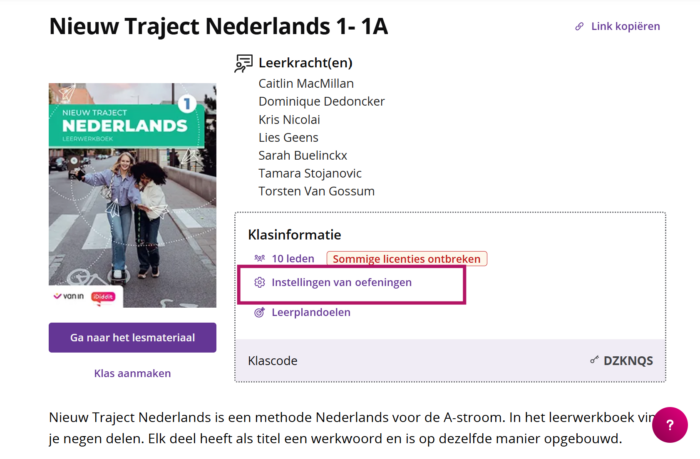Click the key icon next to DZKNQS

click(x=594, y=360)
